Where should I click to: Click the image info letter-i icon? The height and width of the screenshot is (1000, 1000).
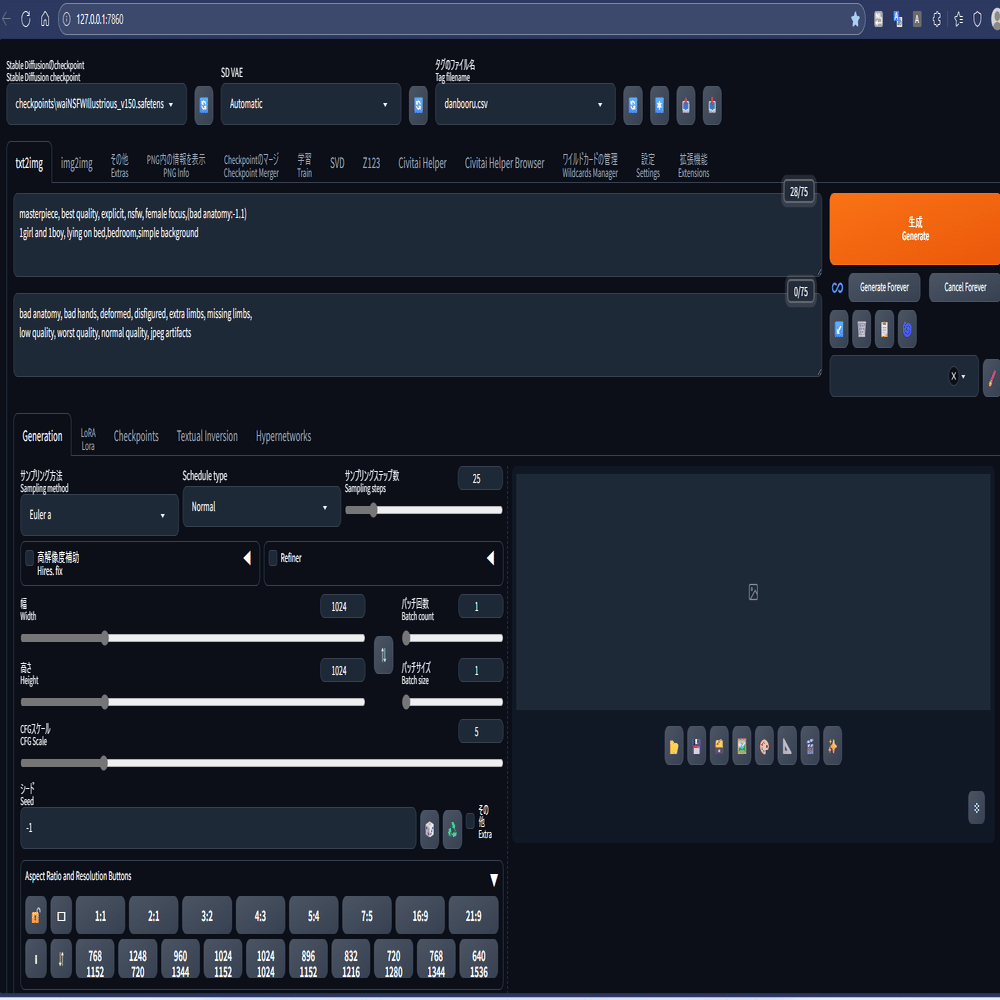click(36, 959)
